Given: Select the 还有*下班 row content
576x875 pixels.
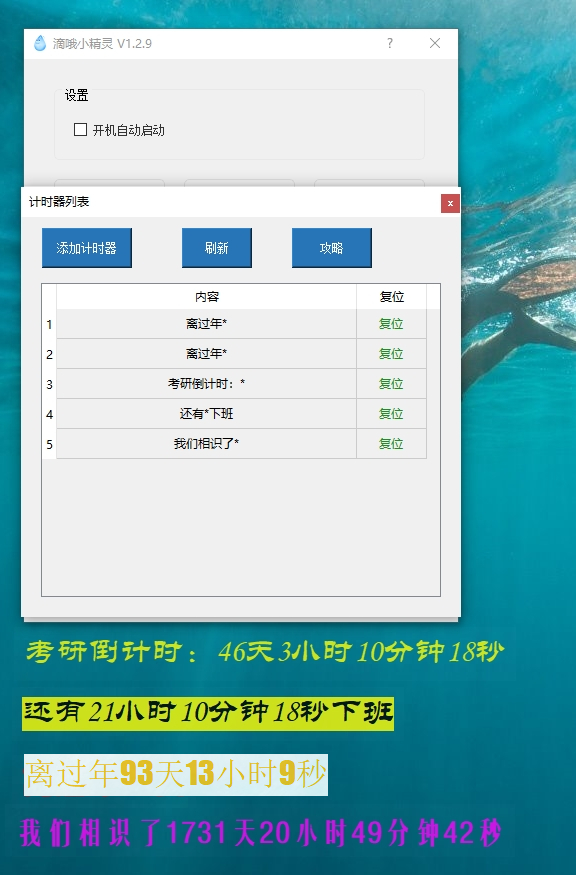Looking at the screenshot, I should click(x=207, y=414).
